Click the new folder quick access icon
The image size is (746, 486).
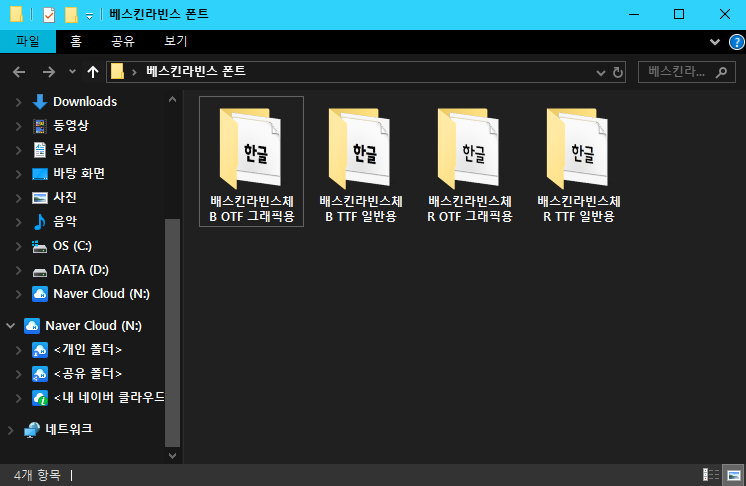pos(71,15)
